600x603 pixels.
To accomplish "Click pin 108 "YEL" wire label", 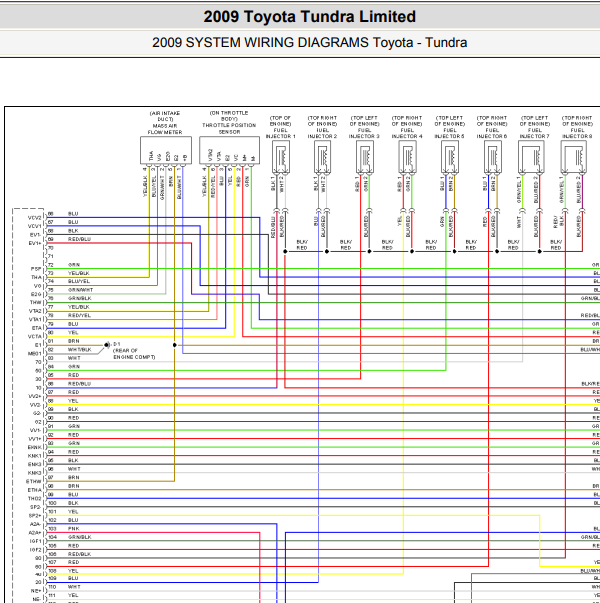I will 73,571.
